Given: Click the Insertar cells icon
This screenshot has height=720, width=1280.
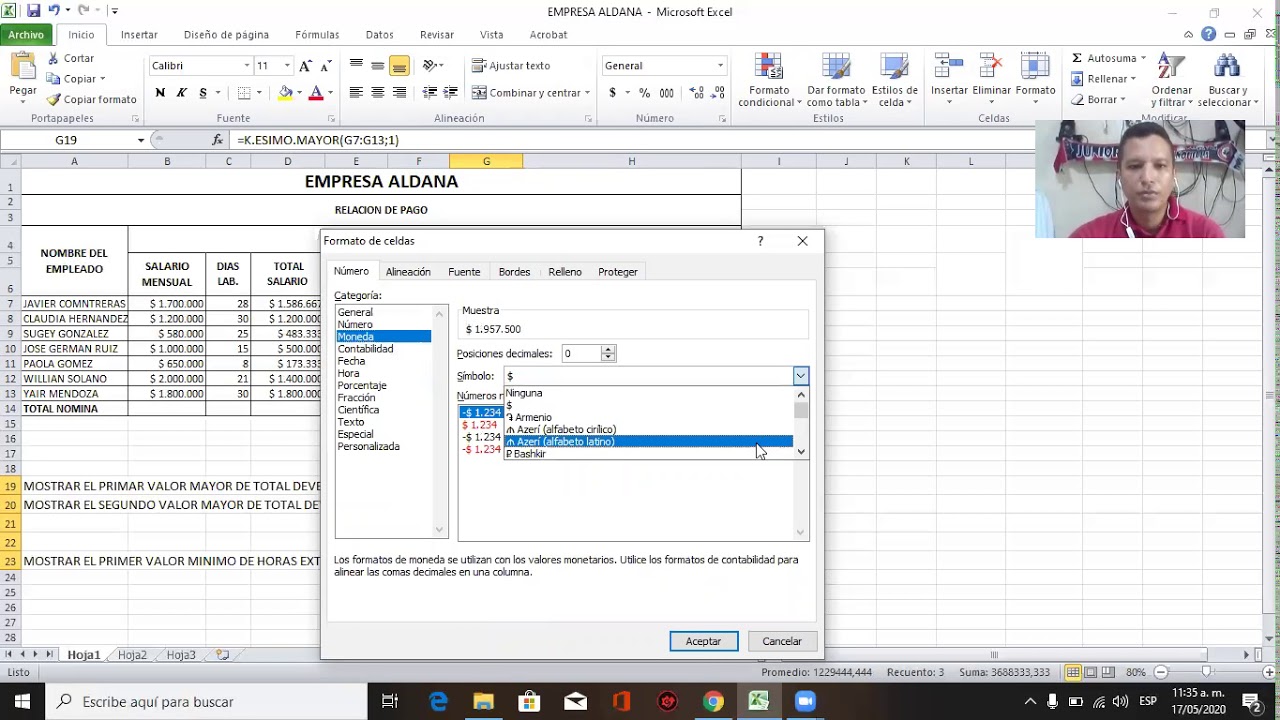Looking at the screenshot, I should [x=949, y=67].
